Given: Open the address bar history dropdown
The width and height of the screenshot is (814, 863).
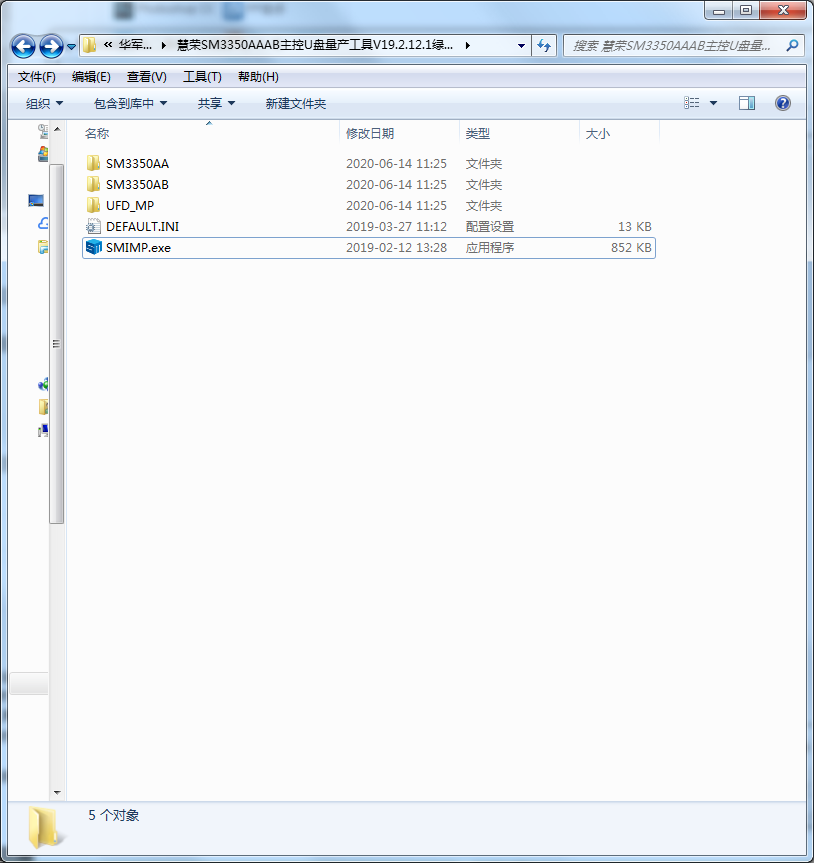Looking at the screenshot, I should (x=521, y=46).
